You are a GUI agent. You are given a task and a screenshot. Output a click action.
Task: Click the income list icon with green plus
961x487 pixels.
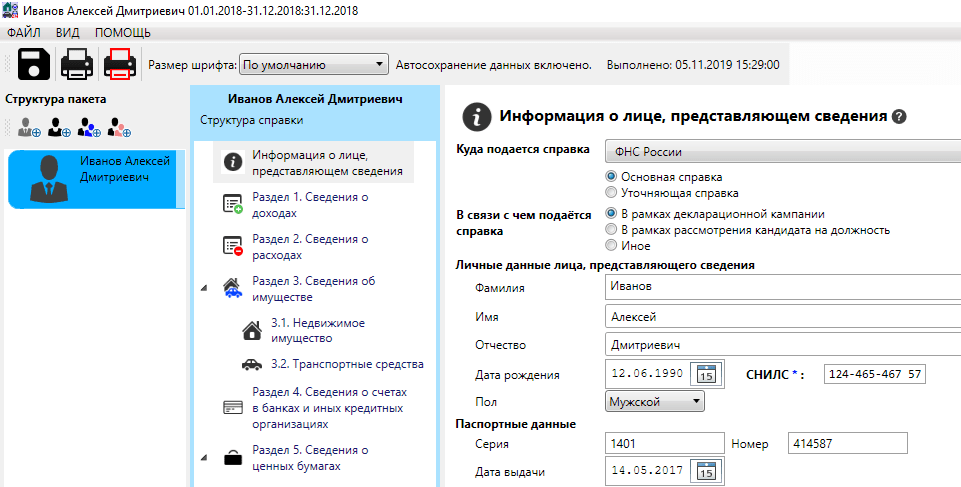(233, 205)
